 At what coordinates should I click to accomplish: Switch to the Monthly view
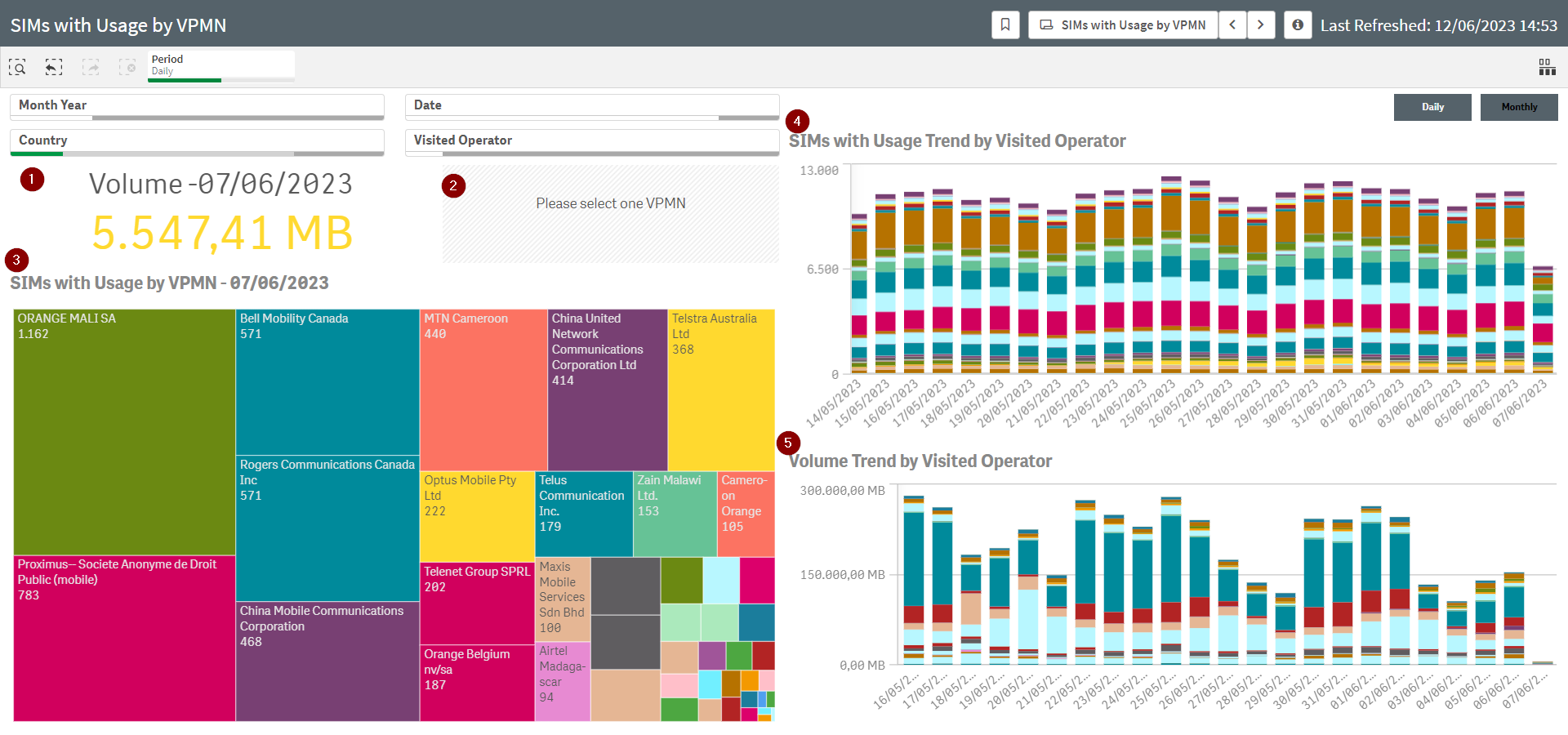tap(1519, 107)
